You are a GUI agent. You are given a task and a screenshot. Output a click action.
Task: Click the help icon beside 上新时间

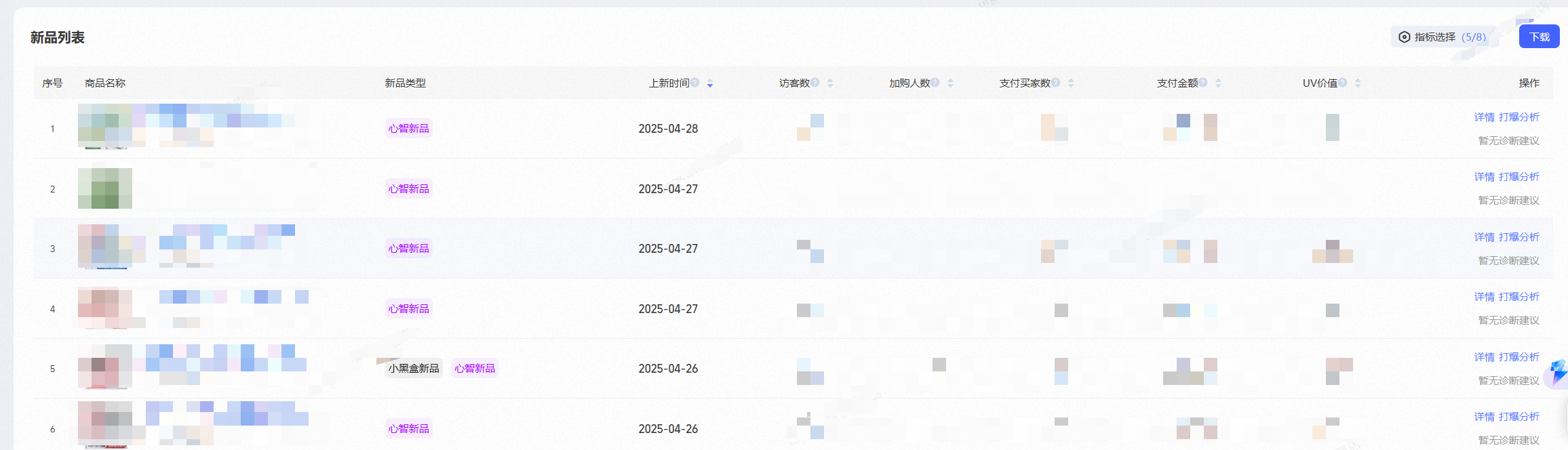pyautogui.click(x=695, y=83)
